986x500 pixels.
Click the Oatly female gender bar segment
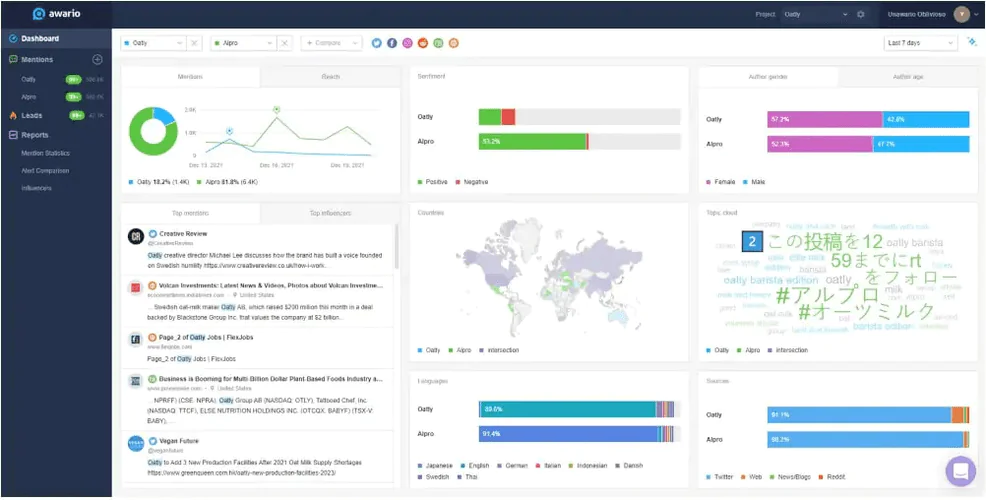click(824, 119)
